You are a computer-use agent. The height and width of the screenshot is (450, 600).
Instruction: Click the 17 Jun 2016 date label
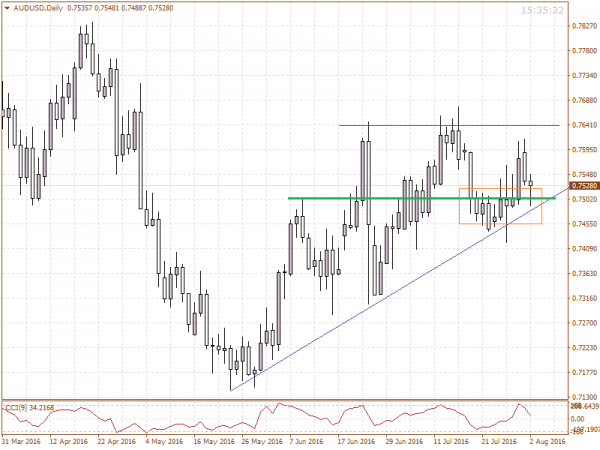pyautogui.click(x=354, y=440)
